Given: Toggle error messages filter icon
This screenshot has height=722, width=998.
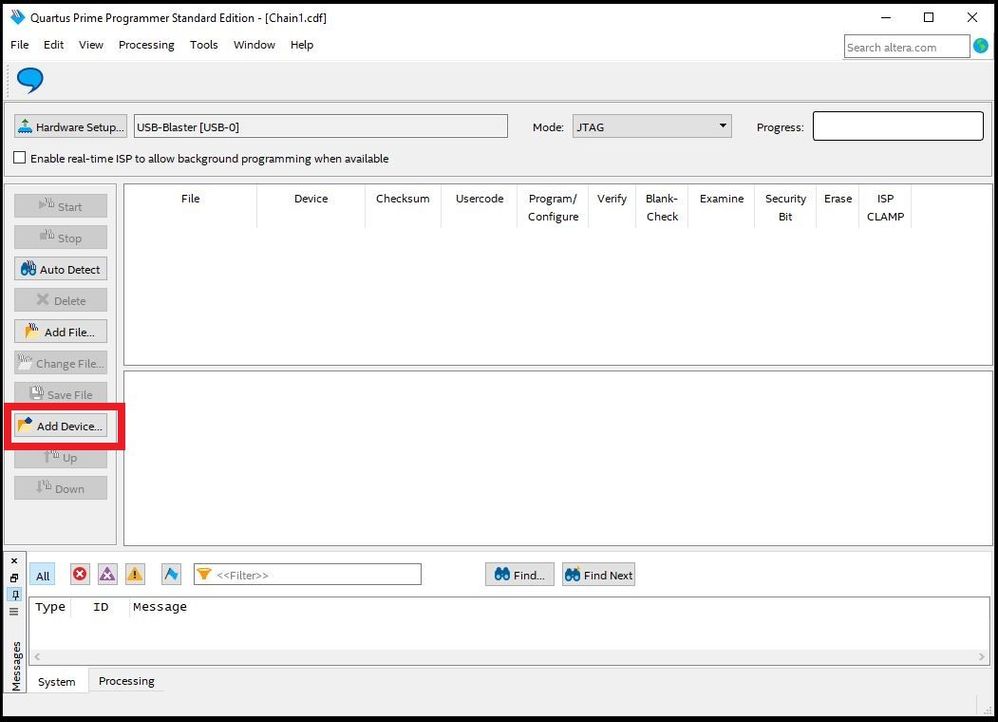Looking at the screenshot, I should [x=80, y=574].
